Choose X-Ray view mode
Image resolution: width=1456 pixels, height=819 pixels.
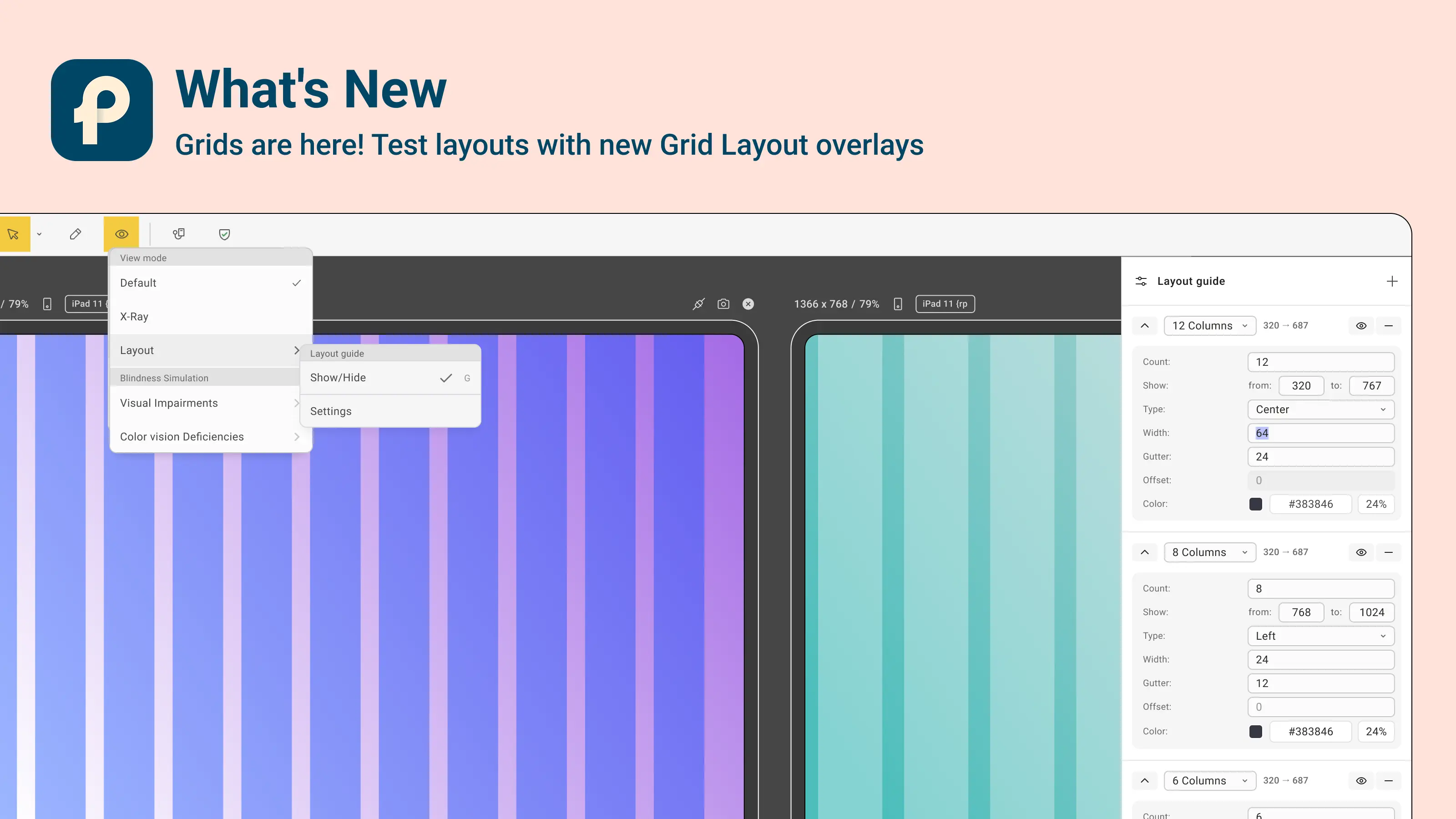click(211, 317)
